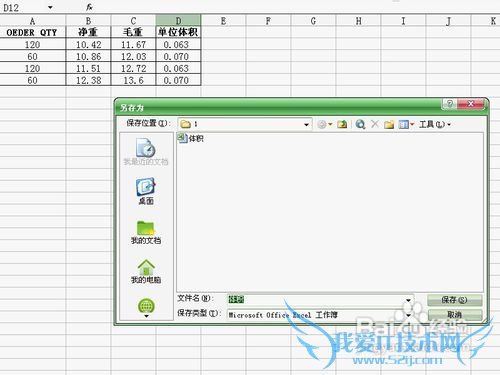Click the Name Box showing D12
Screen dimensions: 500x375
point(23,7)
